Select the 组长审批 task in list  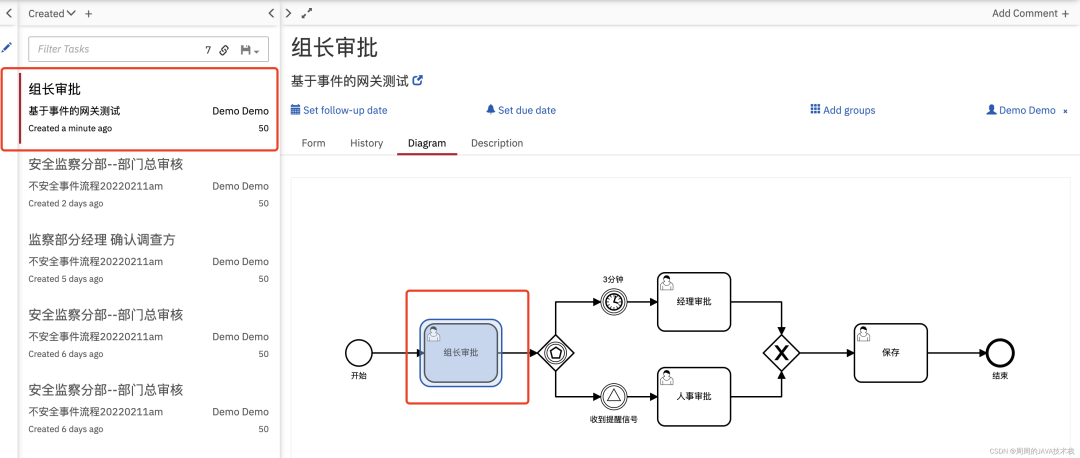[x=149, y=109]
